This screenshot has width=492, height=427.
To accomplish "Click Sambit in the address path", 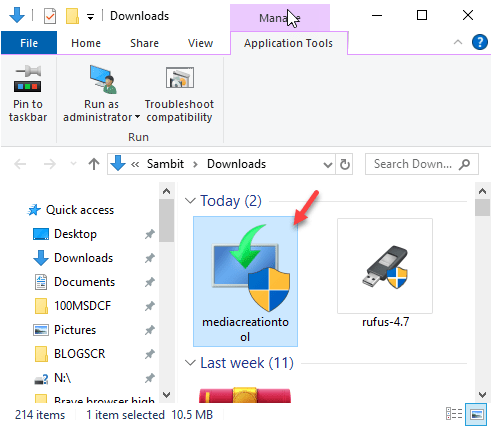I will pos(165,164).
